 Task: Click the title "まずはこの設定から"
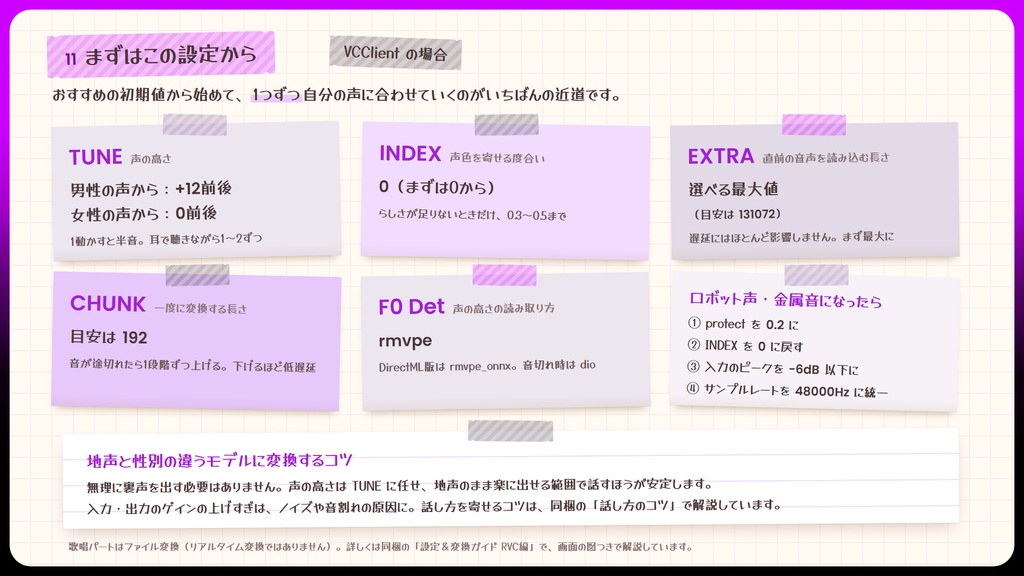coord(170,56)
